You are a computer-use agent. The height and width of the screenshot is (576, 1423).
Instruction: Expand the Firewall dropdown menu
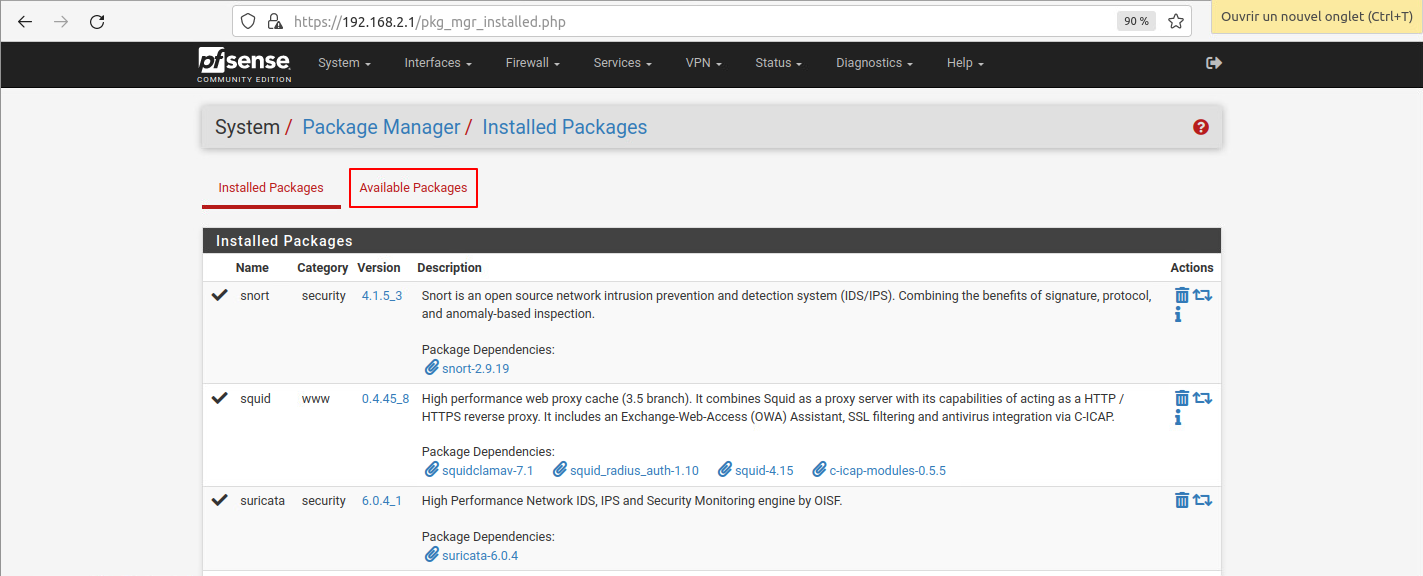coord(532,63)
